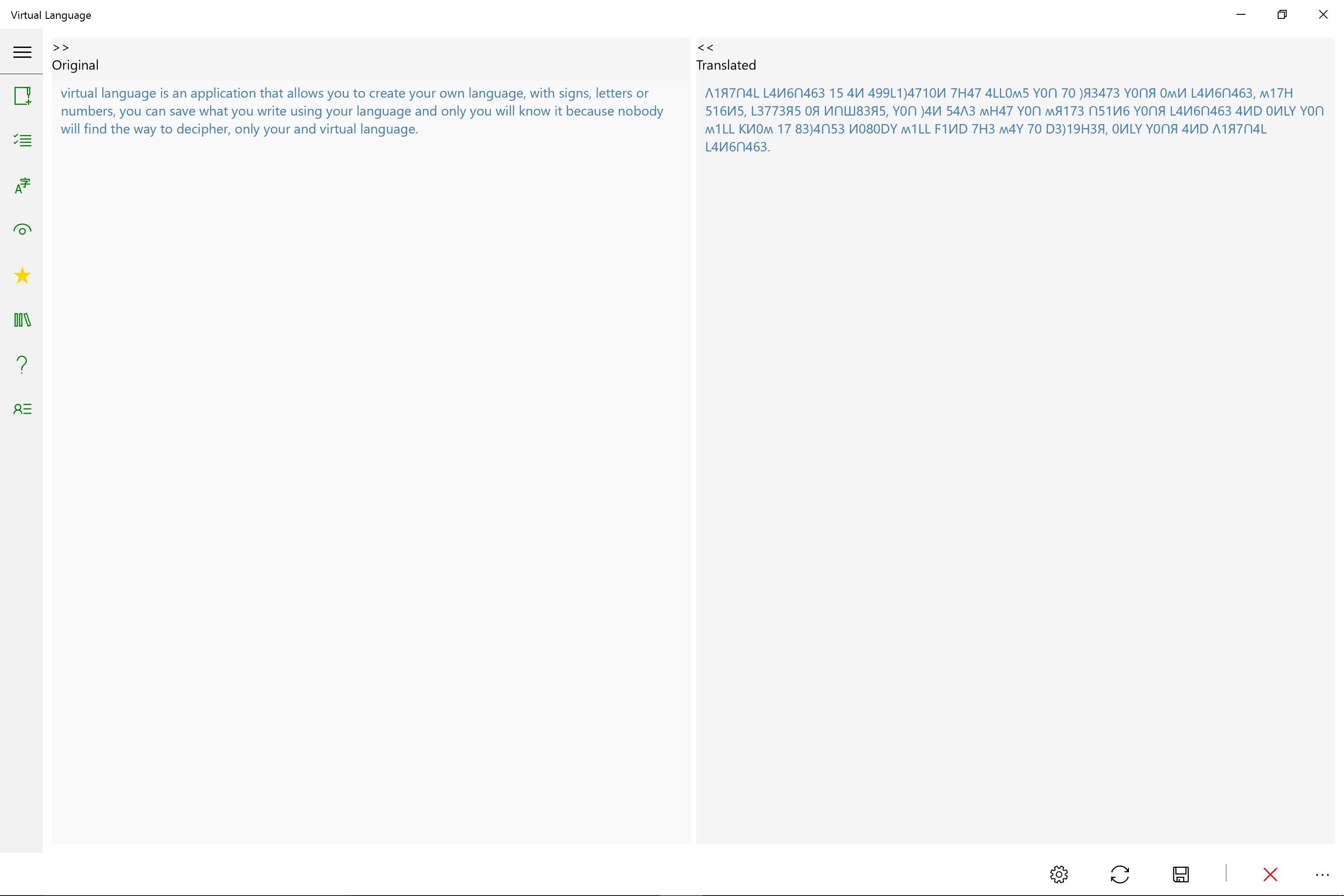
Task: Click the >> arrows above Original
Action: 60,47
